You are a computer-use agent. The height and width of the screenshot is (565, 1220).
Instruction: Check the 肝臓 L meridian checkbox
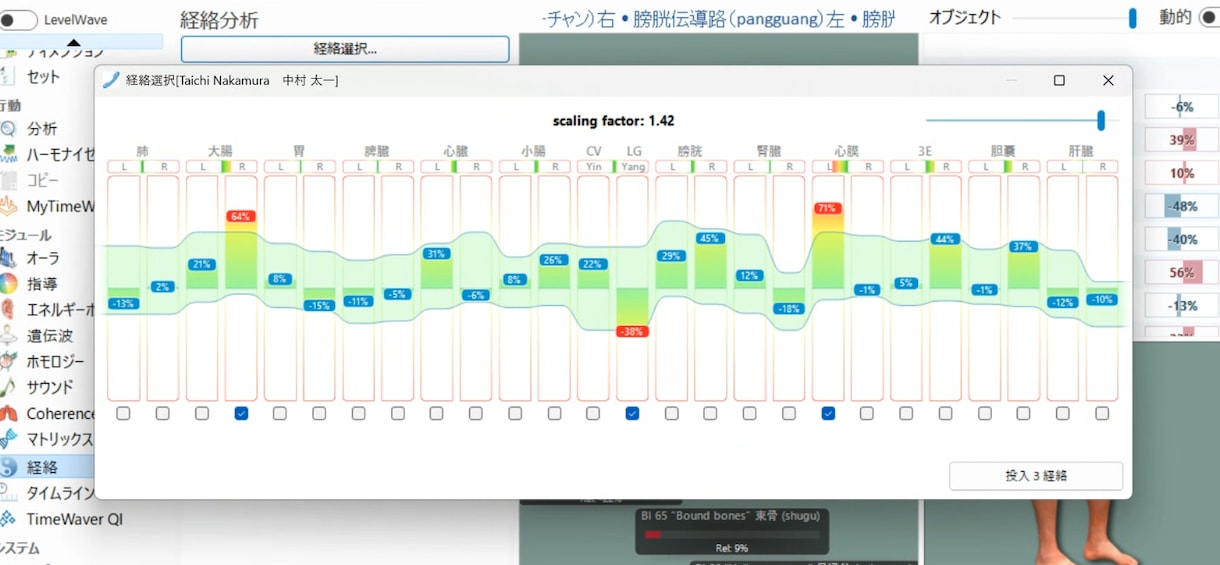click(x=1062, y=413)
